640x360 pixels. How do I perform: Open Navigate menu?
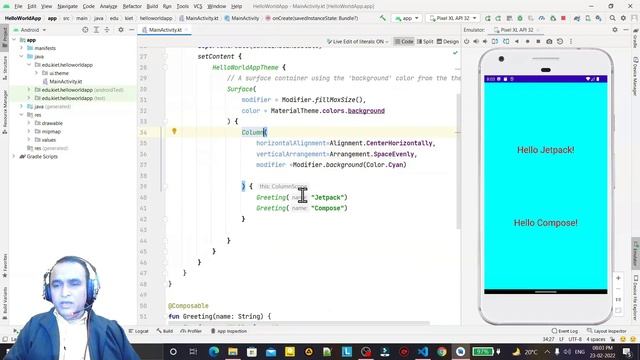[67, 6]
